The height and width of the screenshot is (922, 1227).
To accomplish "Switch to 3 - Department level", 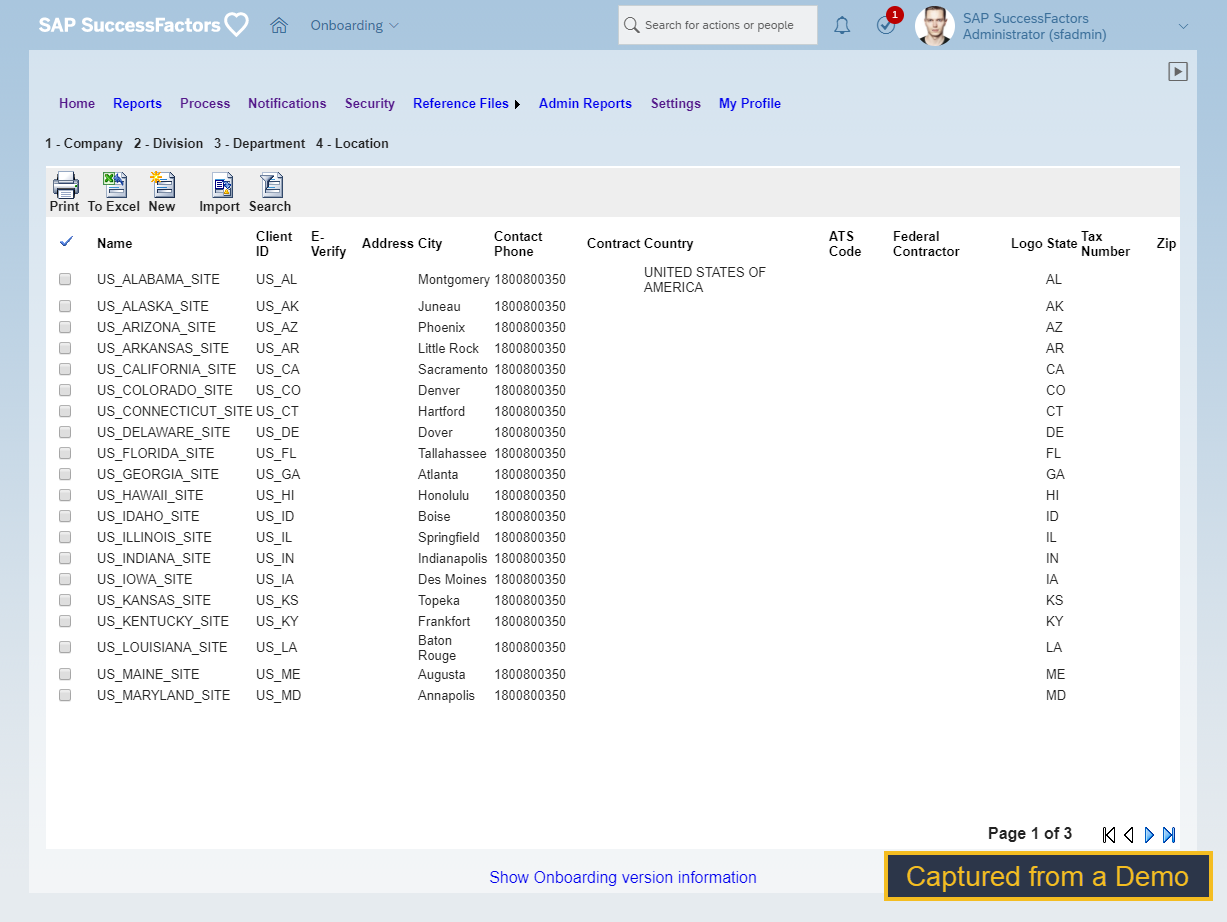I will [x=259, y=143].
